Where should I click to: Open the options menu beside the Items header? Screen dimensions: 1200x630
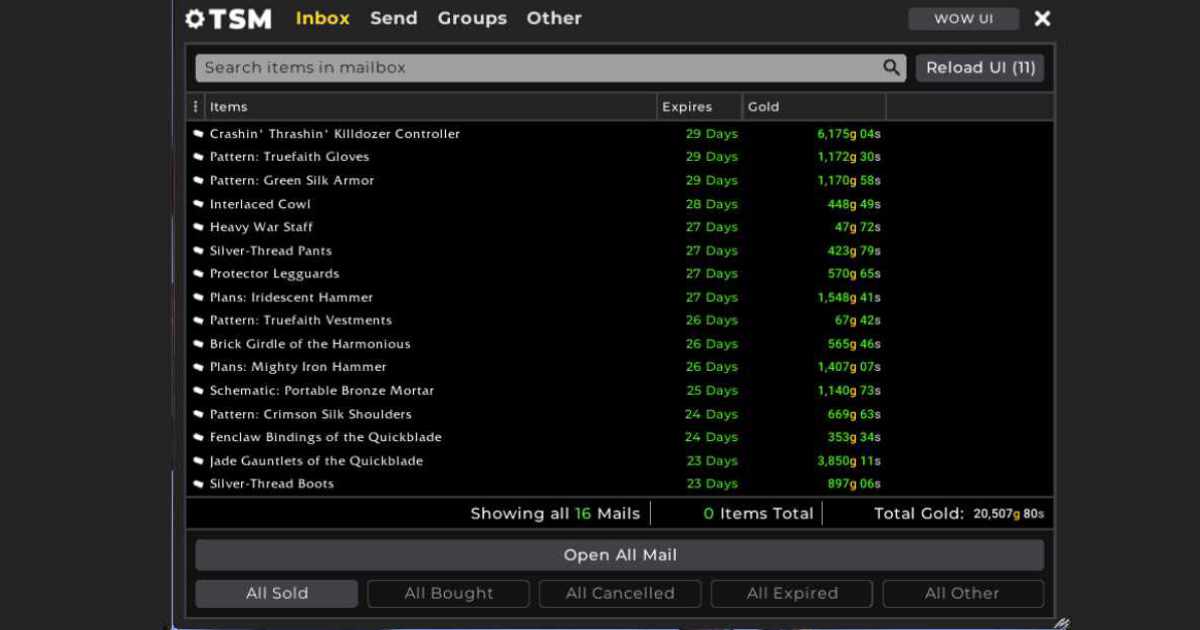pos(194,106)
